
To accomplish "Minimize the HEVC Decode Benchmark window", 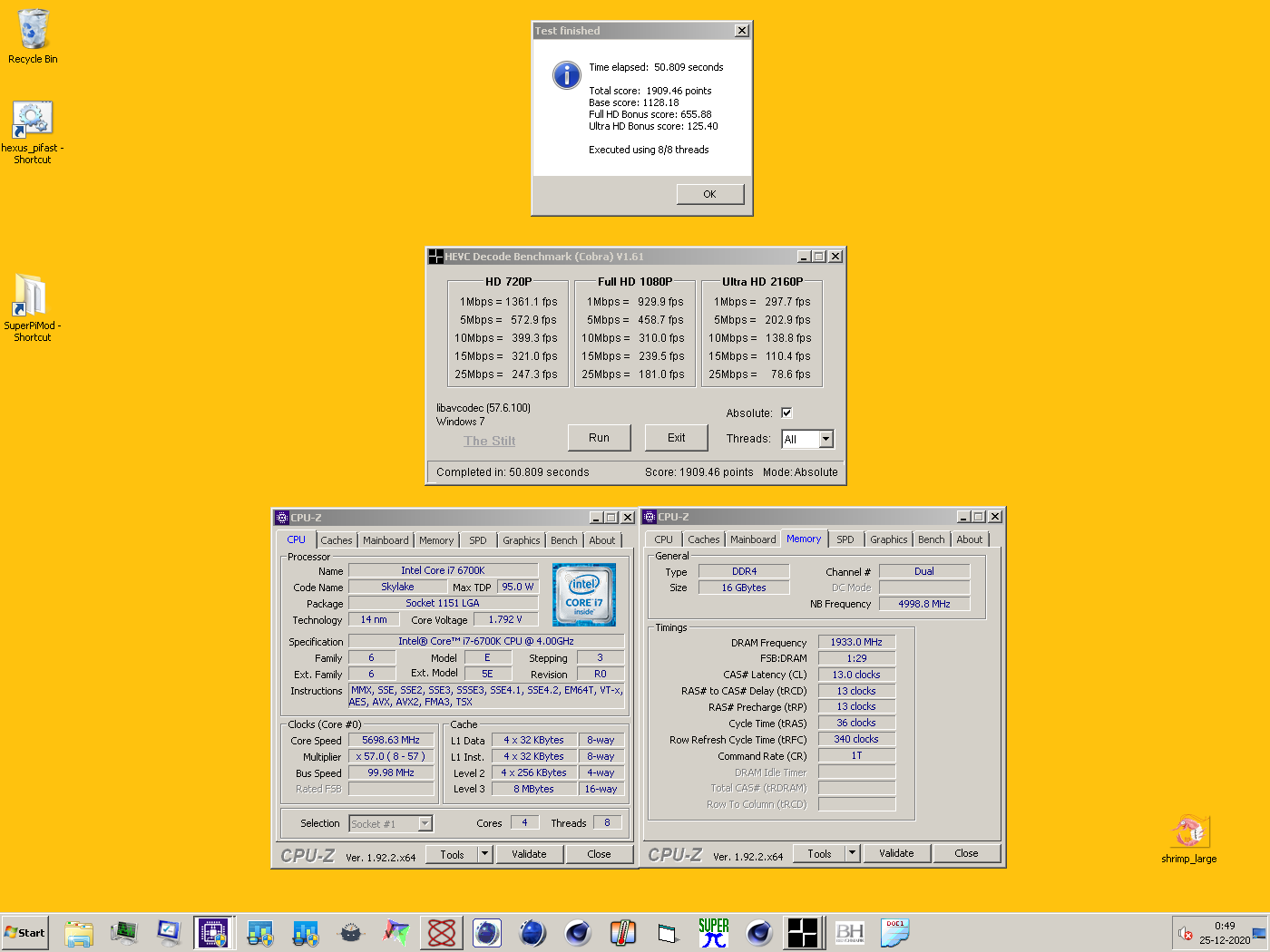I will (804, 257).
